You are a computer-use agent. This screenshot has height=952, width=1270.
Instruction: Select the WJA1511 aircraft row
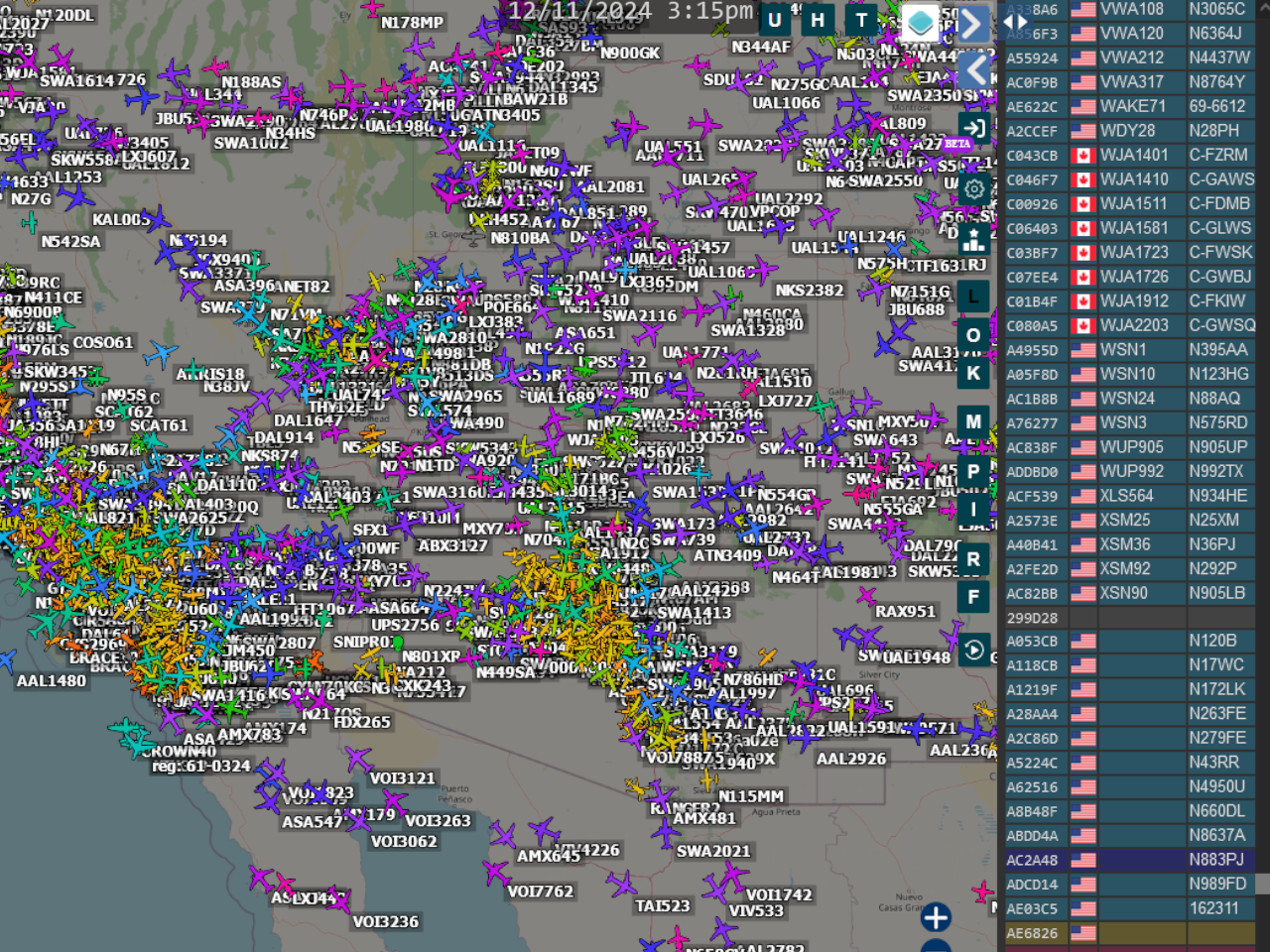(1129, 203)
